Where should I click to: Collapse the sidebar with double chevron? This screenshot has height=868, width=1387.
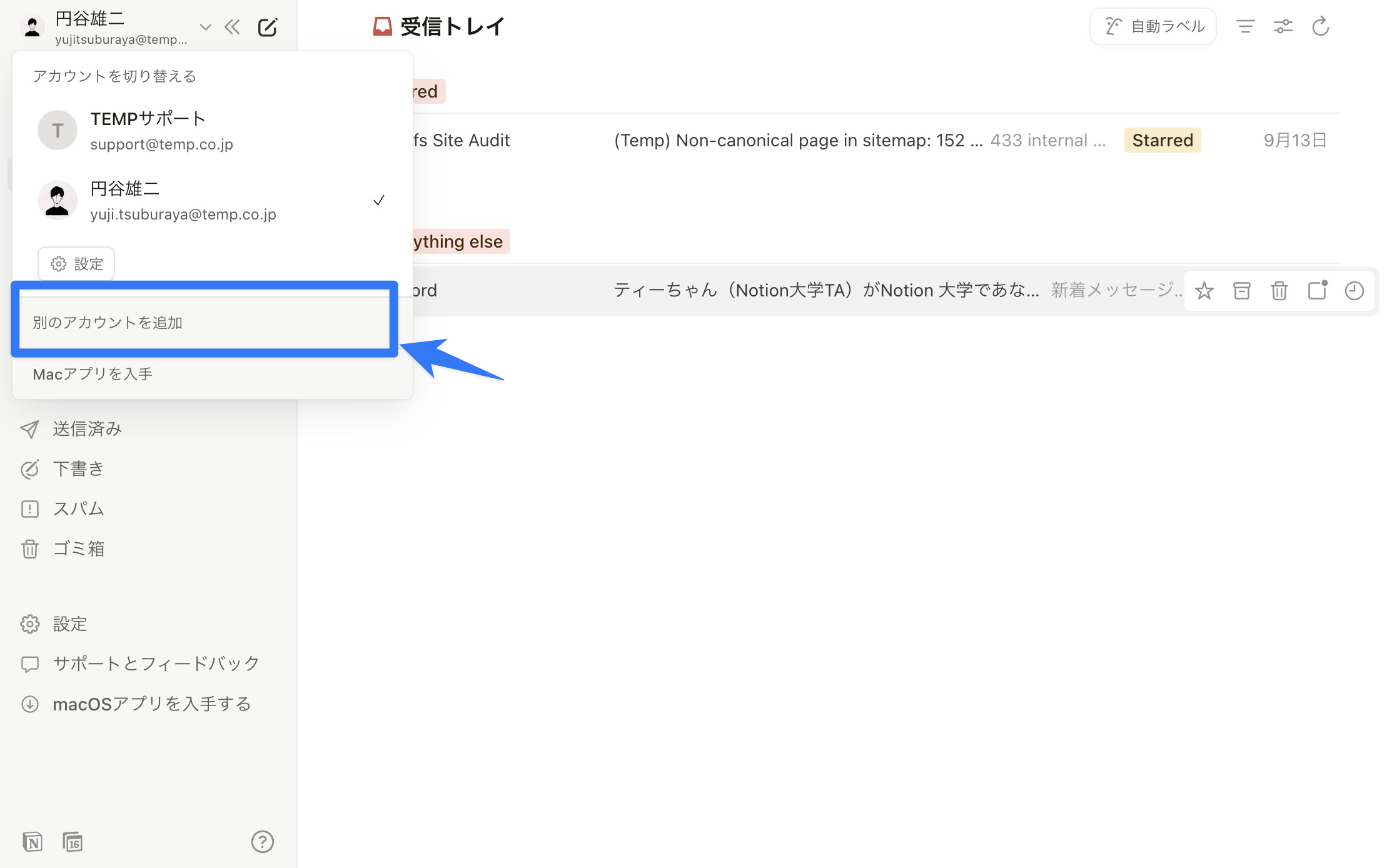232,27
